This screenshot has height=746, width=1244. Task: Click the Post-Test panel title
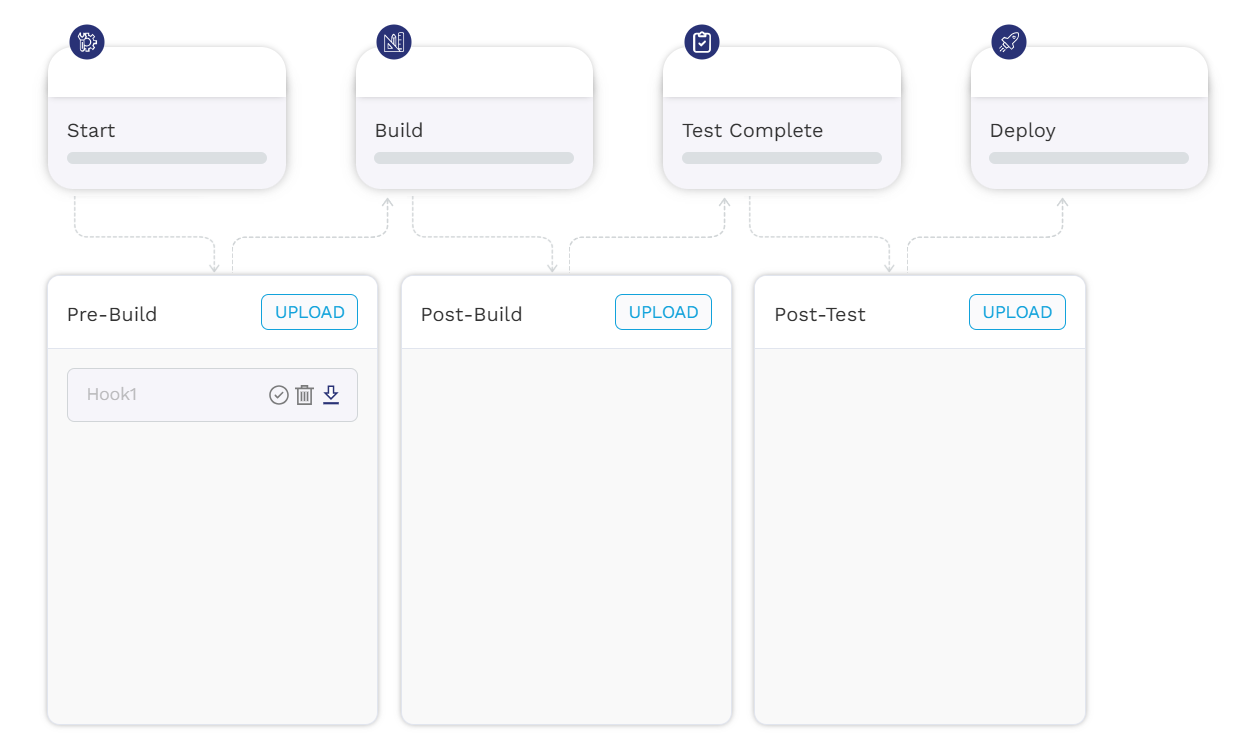[x=820, y=314]
